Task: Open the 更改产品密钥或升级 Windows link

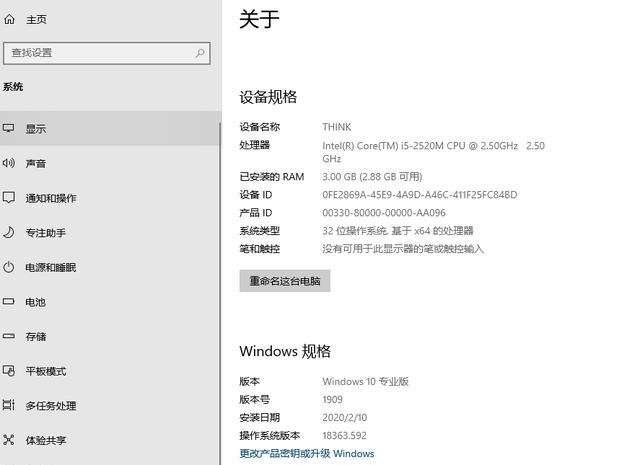Action: [x=307, y=453]
